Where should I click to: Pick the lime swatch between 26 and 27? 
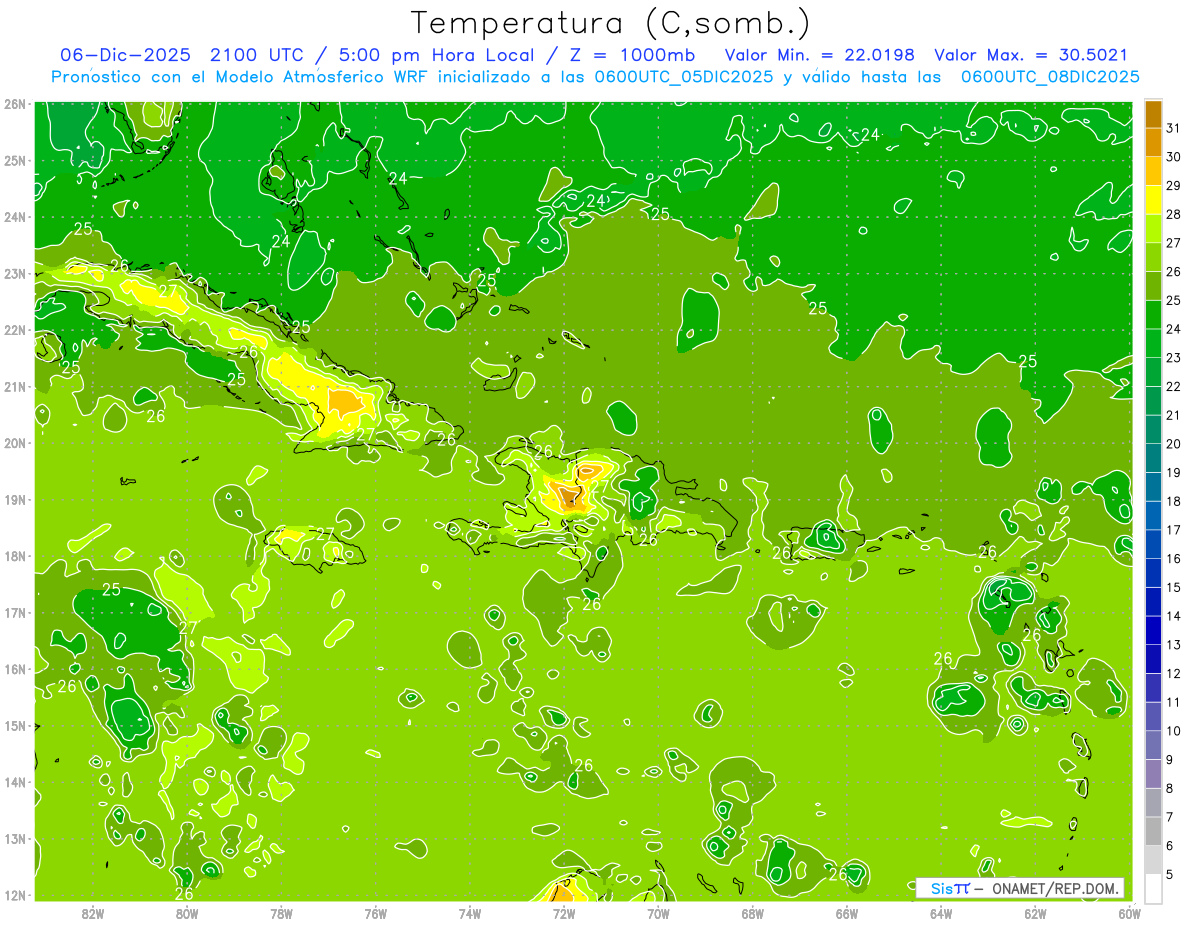pyautogui.click(x=1153, y=257)
